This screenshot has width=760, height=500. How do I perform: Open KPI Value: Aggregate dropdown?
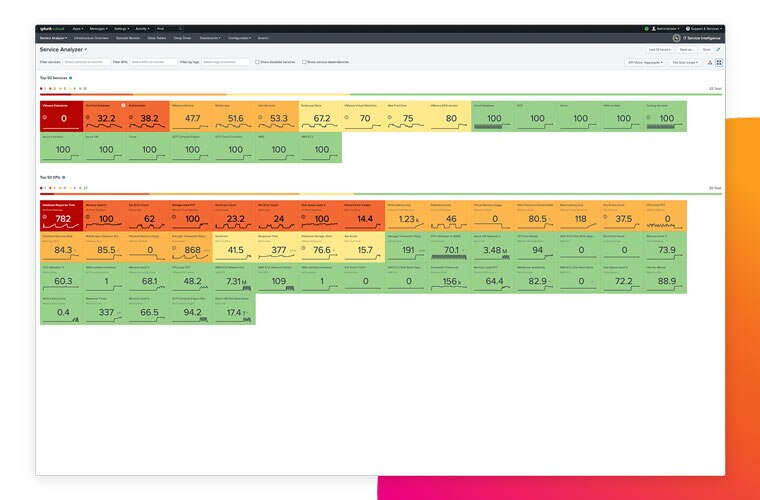pyautogui.click(x=645, y=62)
